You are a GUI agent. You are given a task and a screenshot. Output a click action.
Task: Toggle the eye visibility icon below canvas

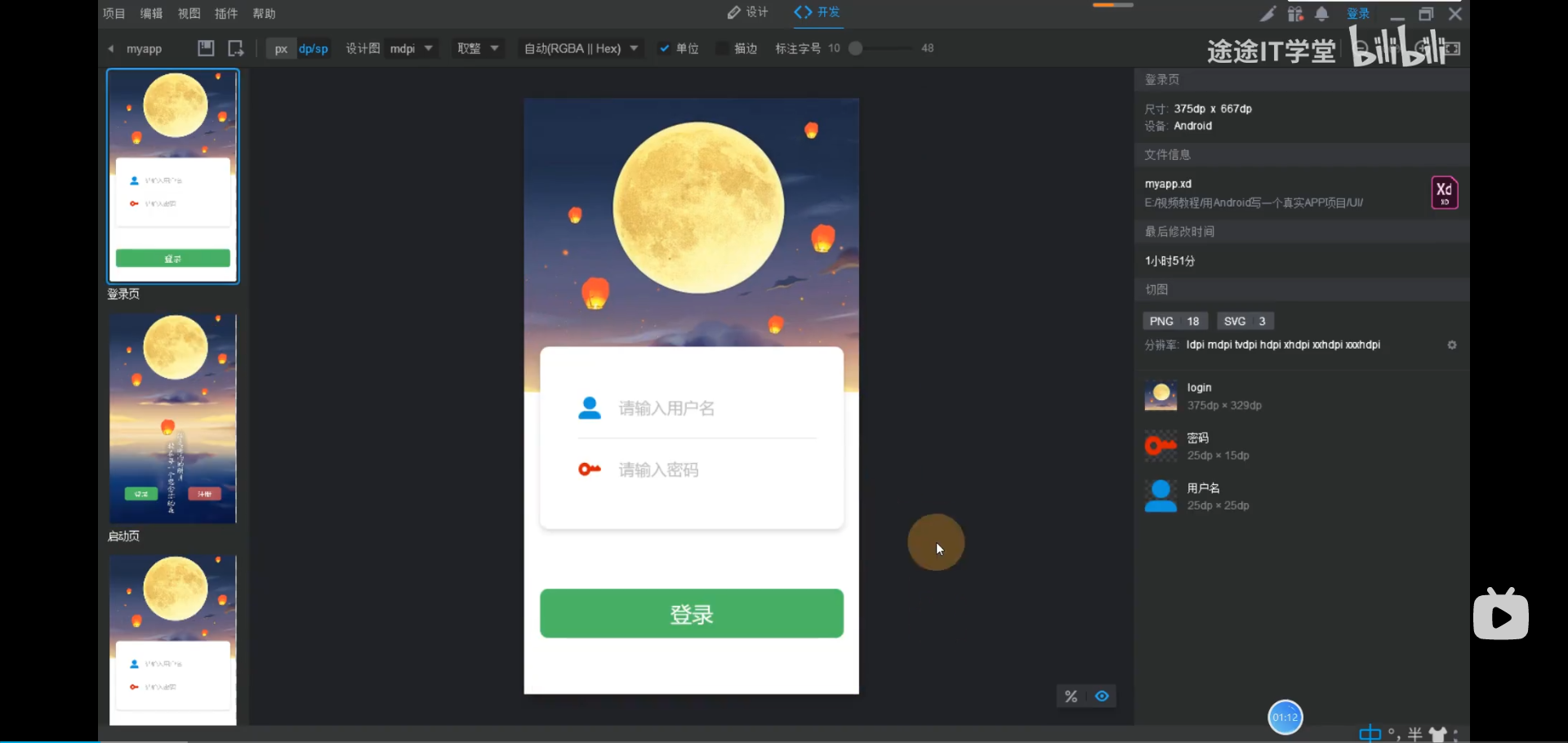click(x=1102, y=696)
